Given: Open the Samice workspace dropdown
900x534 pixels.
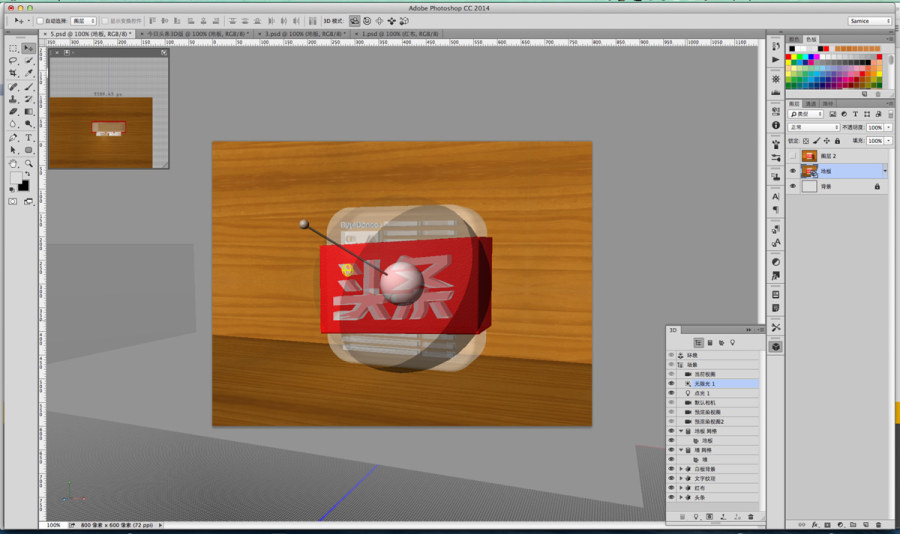Looking at the screenshot, I should click(x=870, y=21).
